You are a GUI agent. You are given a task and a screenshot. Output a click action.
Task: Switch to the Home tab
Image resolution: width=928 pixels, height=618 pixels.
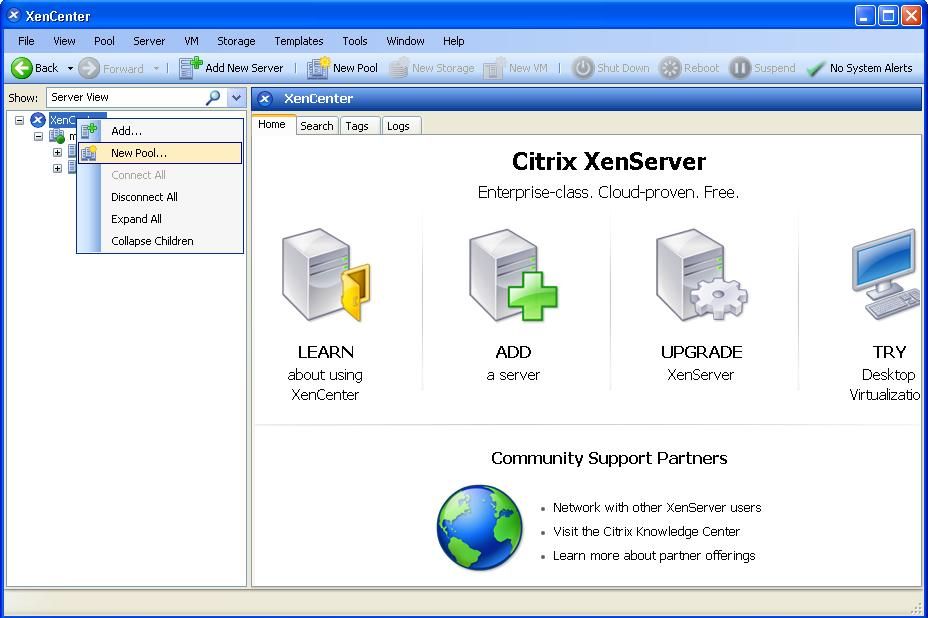click(272, 124)
